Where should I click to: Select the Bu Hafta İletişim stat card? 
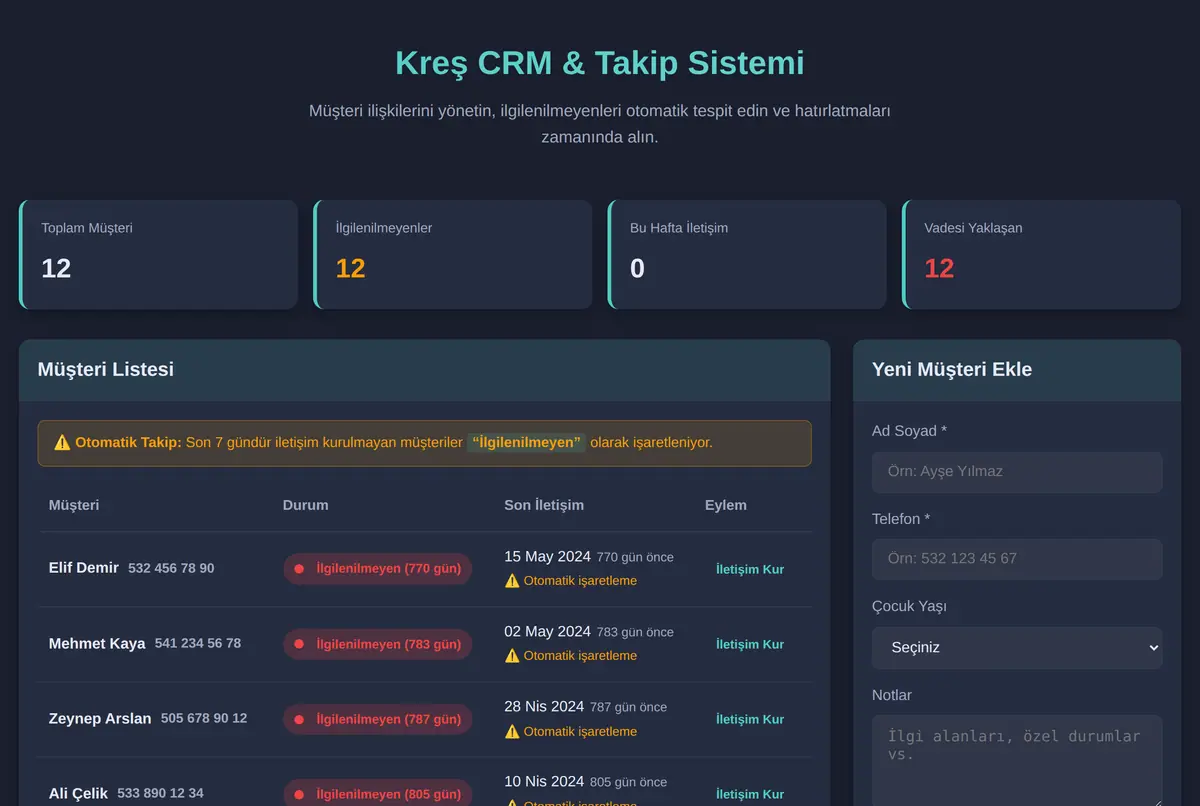click(x=747, y=254)
